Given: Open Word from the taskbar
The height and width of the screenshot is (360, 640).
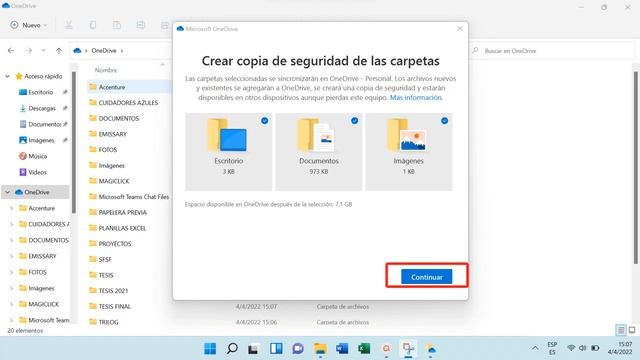Looking at the screenshot, I should 342,349.
